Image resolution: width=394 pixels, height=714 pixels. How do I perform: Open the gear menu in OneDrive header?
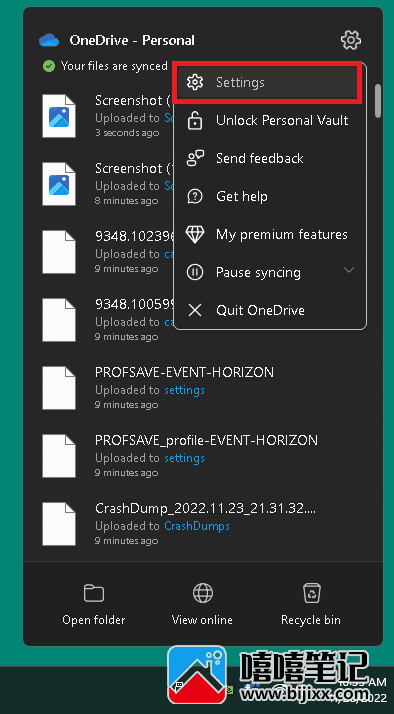[x=351, y=41]
